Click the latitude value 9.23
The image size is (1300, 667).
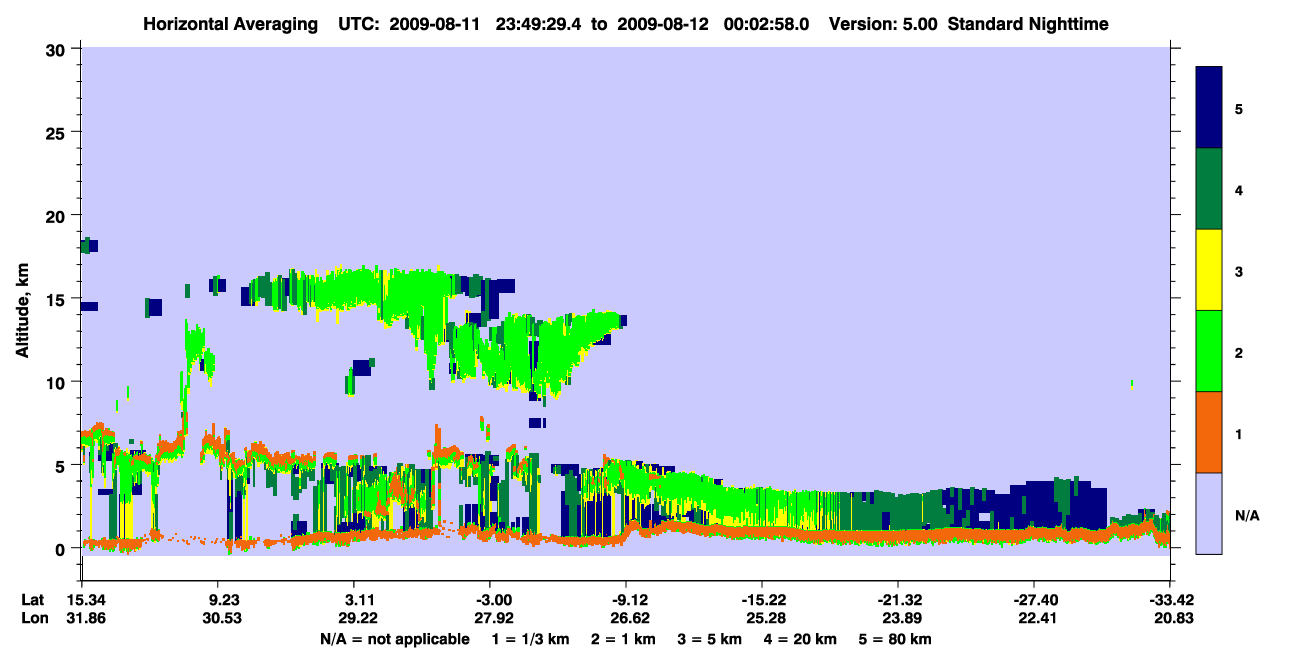click(x=218, y=600)
